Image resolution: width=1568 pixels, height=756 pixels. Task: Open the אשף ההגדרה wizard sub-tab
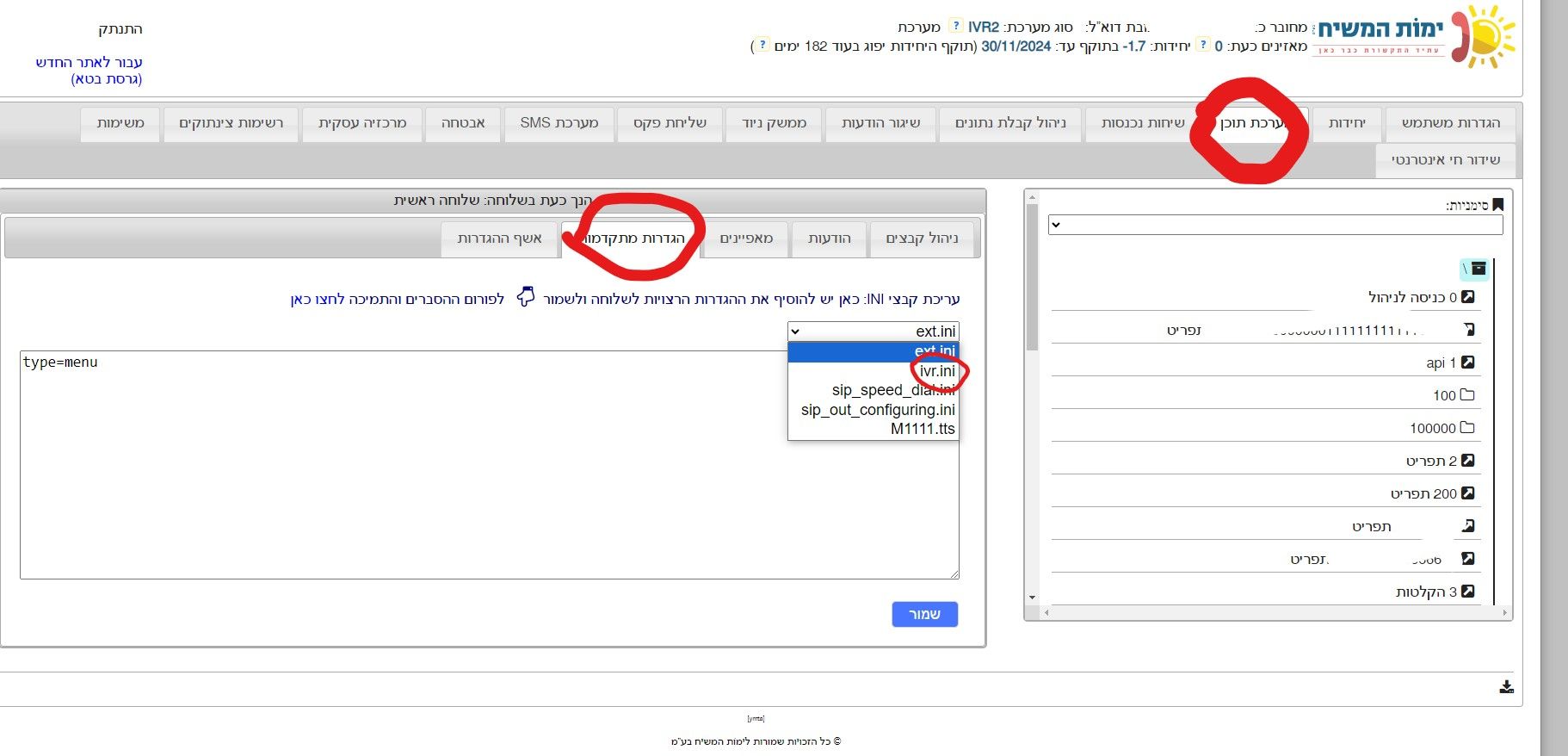pyautogui.click(x=499, y=239)
